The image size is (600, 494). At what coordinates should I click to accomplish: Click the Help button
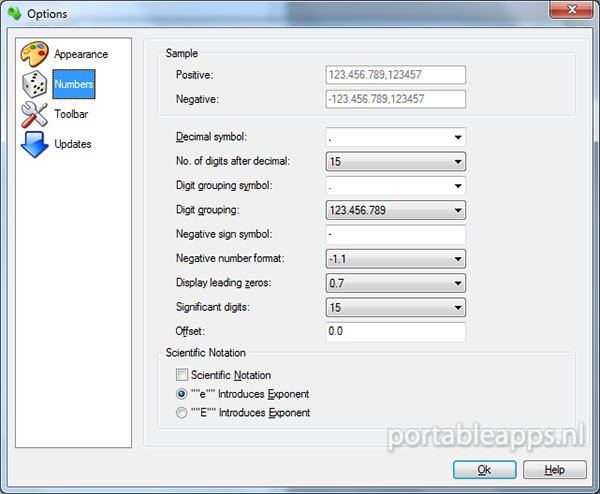[x=554, y=469]
